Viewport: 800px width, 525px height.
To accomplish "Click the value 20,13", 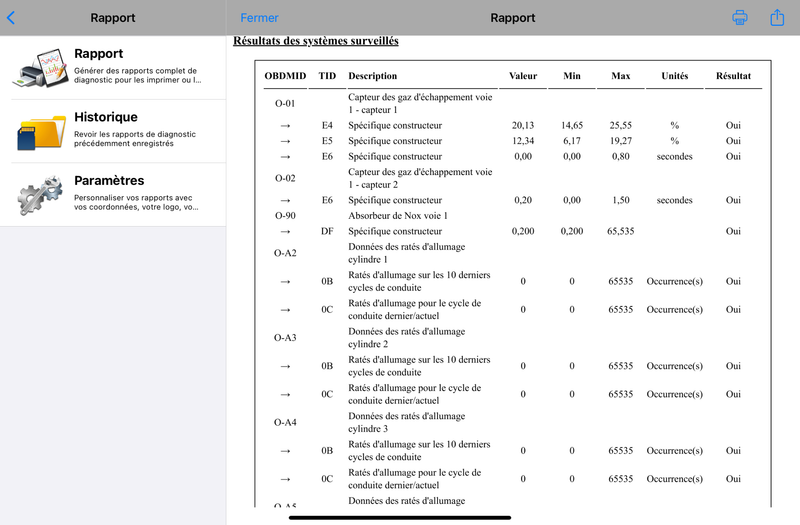I will tap(523, 126).
